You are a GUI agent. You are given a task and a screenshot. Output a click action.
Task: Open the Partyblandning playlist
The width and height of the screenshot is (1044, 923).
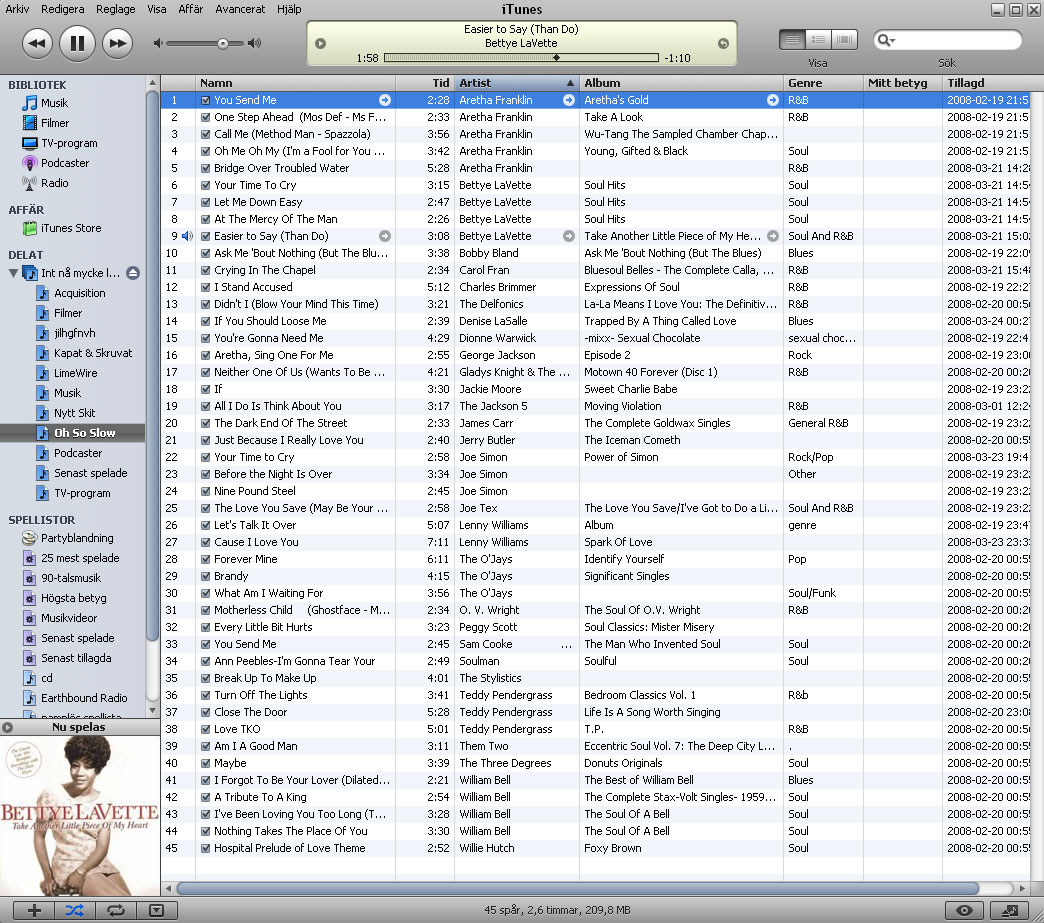[x=77, y=538]
